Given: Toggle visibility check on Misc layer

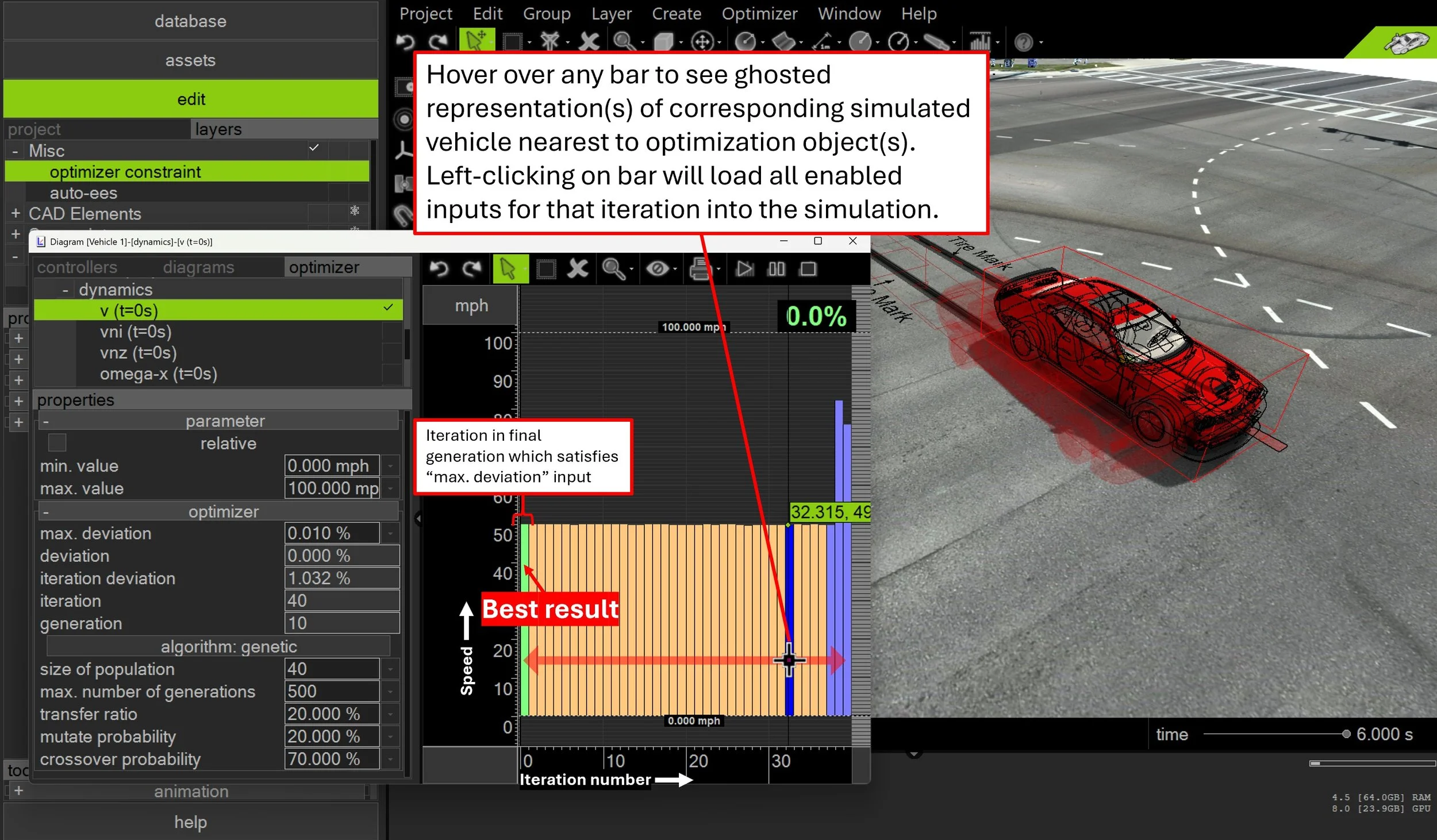Looking at the screenshot, I should [x=314, y=148].
